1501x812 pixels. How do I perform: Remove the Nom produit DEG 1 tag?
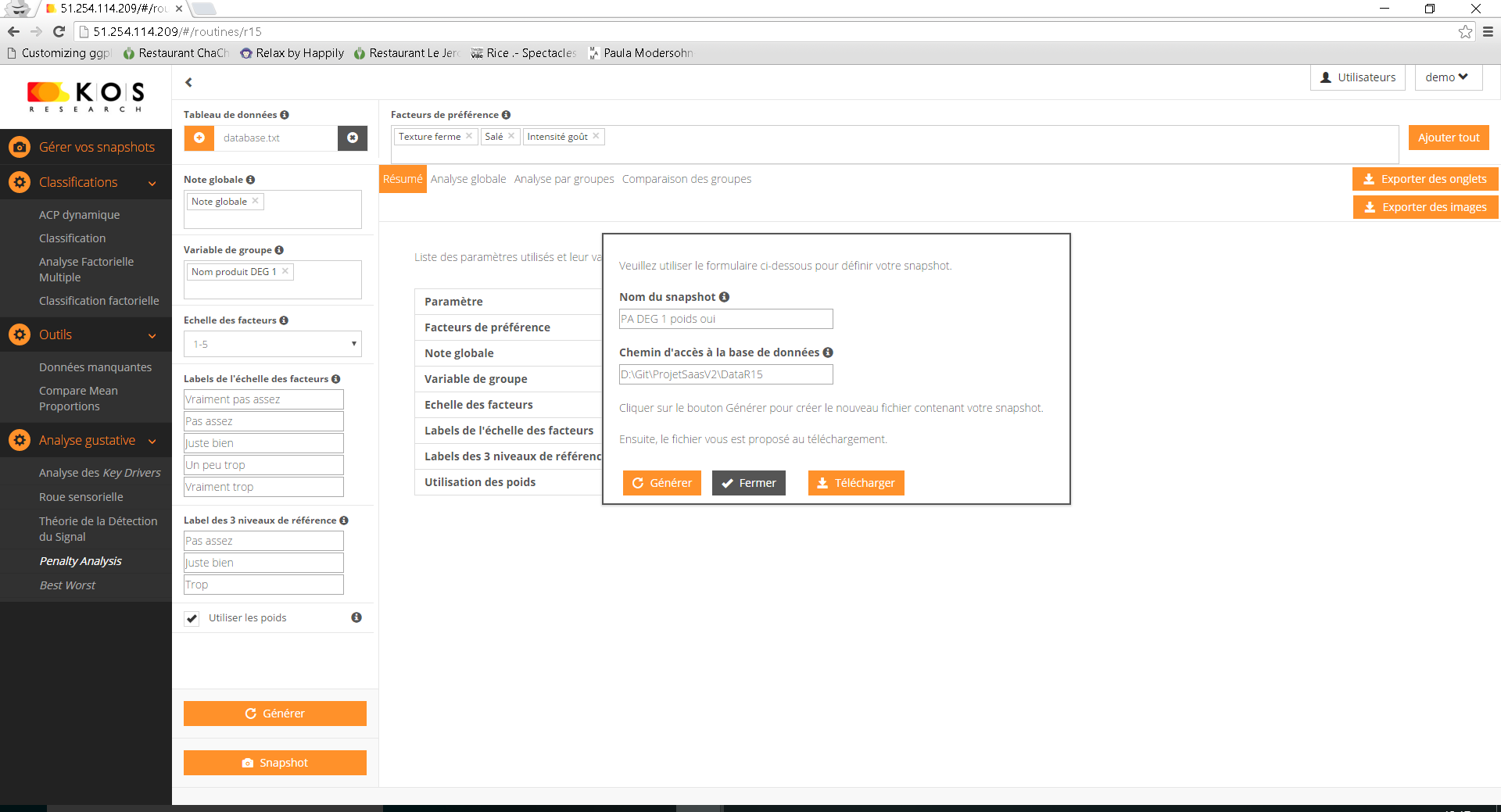pyautogui.click(x=285, y=271)
